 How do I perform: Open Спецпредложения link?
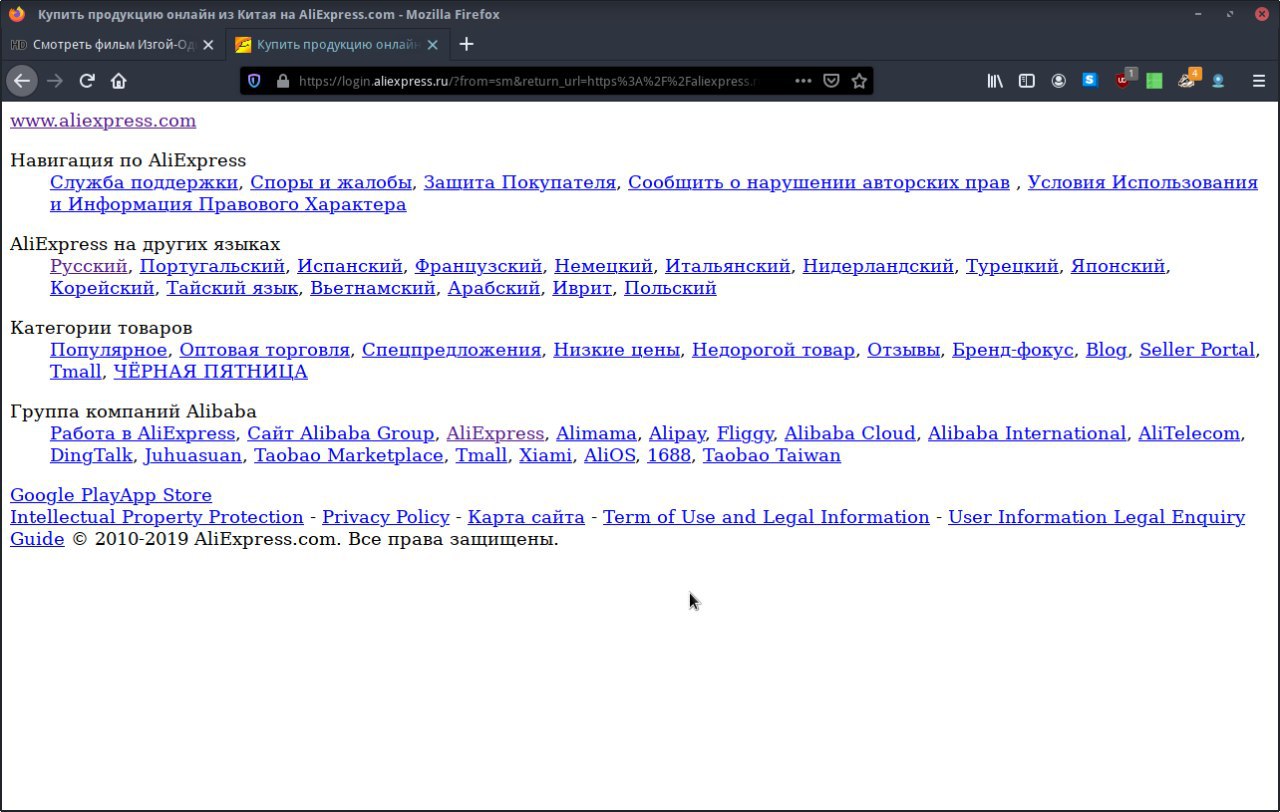[x=451, y=350]
